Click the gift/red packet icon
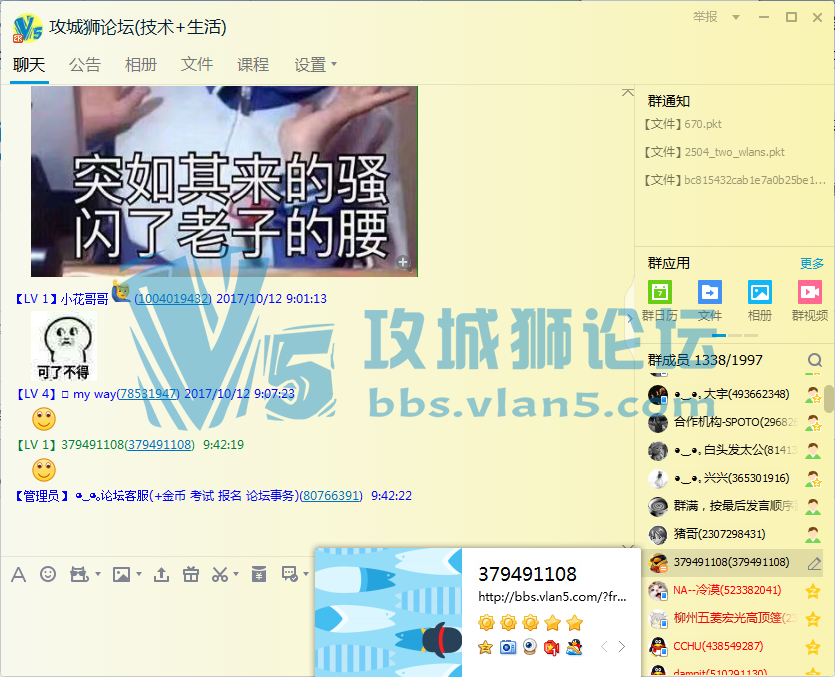Viewport: 835px width, 677px height. click(x=191, y=574)
